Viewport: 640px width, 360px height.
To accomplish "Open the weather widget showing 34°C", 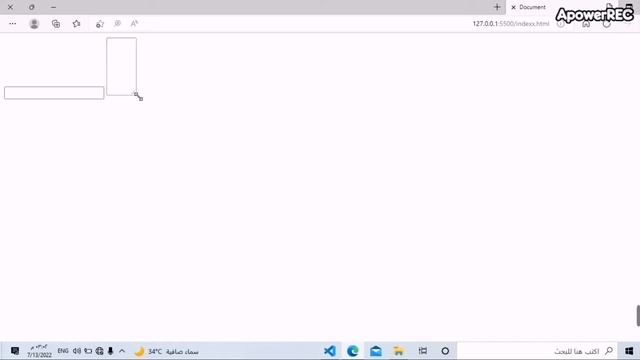I will (167, 351).
